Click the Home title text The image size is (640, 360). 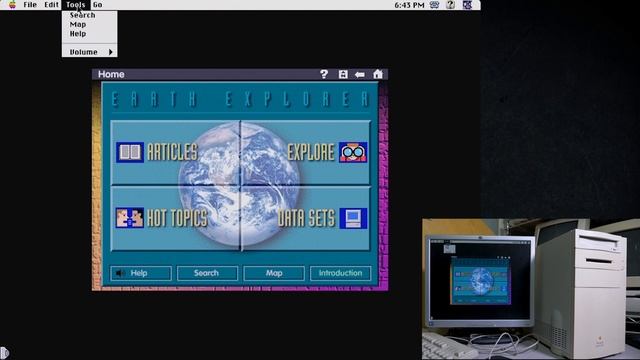(x=111, y=74)
